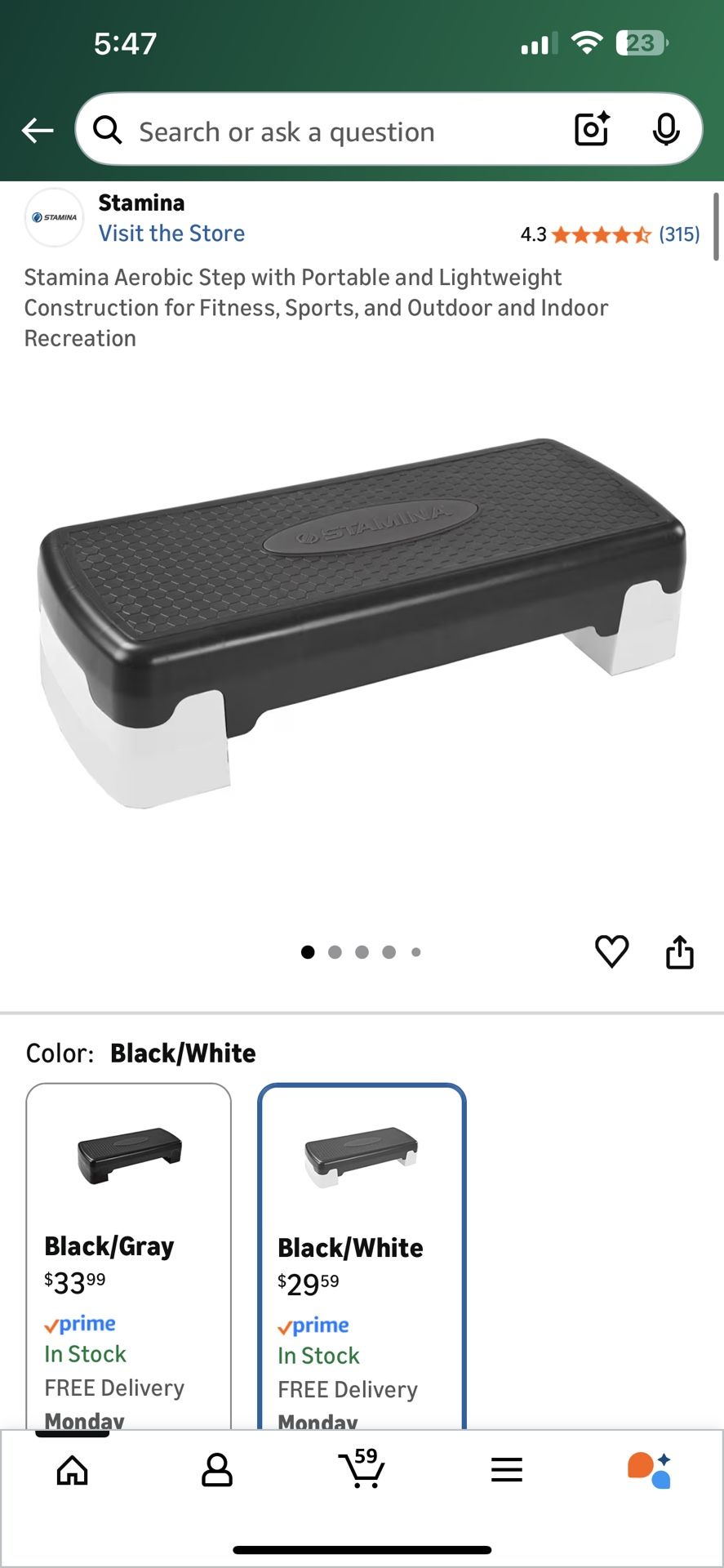Add item to list with heart icon

coord(611,951)
